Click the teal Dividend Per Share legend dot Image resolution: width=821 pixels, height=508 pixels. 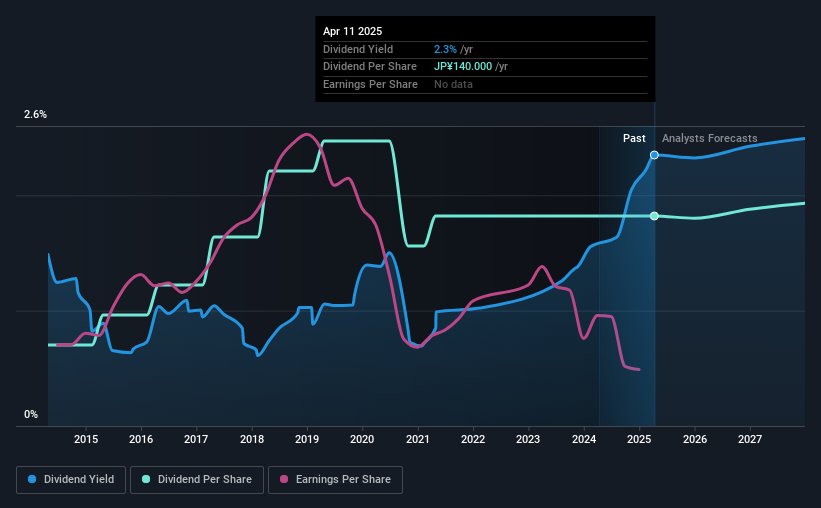(146, 479)
